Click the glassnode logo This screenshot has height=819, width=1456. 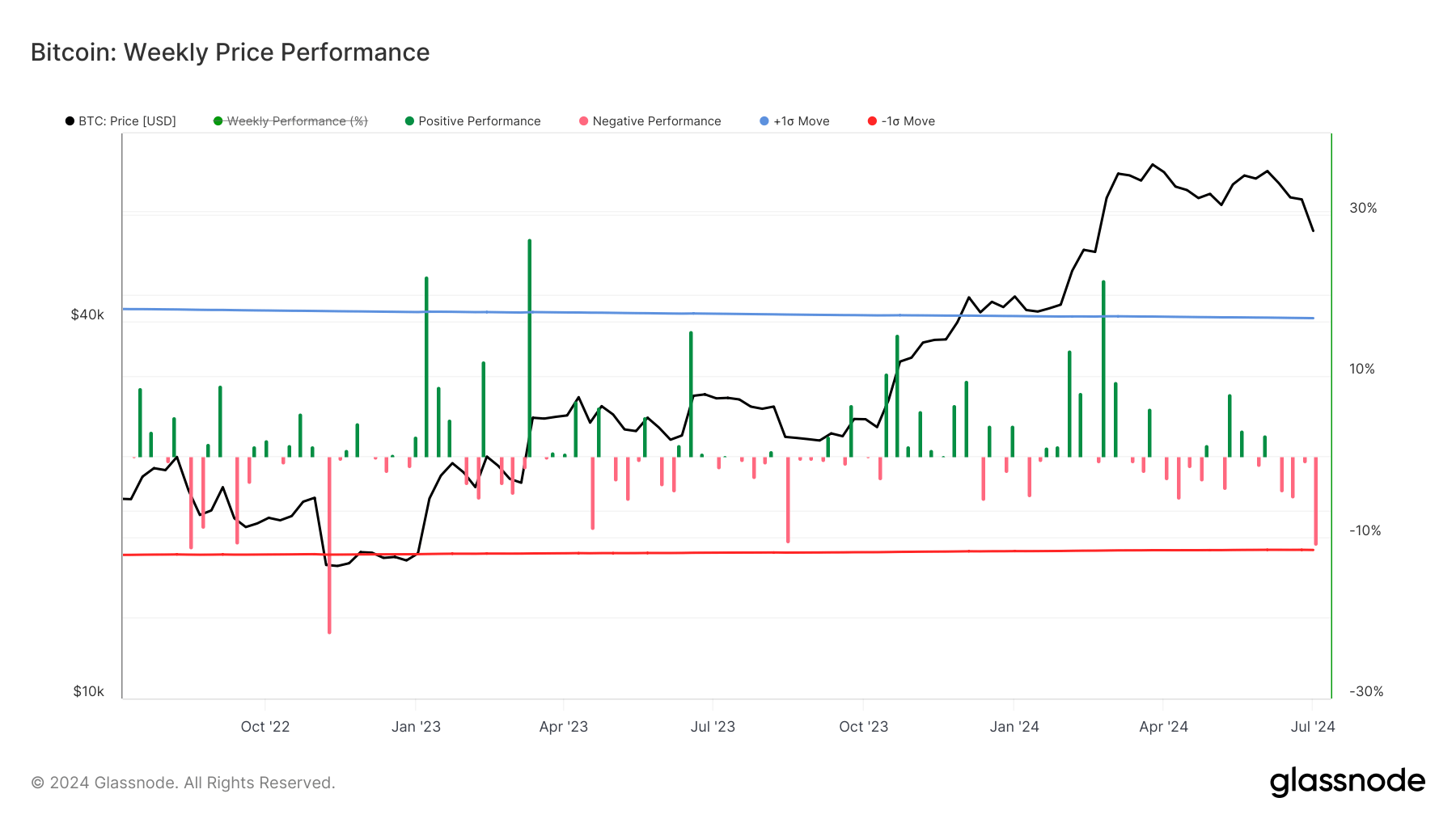point(1348,782)
